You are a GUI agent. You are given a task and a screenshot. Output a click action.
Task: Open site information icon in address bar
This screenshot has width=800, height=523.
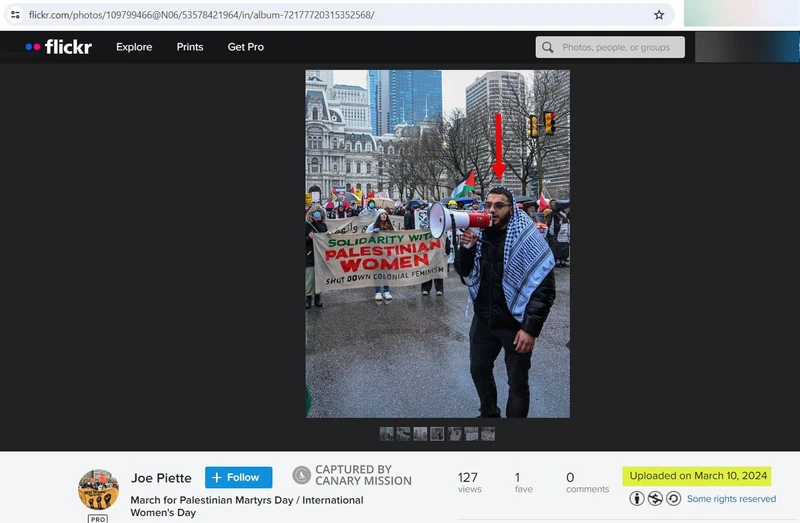pyautogui.click(x=14, y=15)
